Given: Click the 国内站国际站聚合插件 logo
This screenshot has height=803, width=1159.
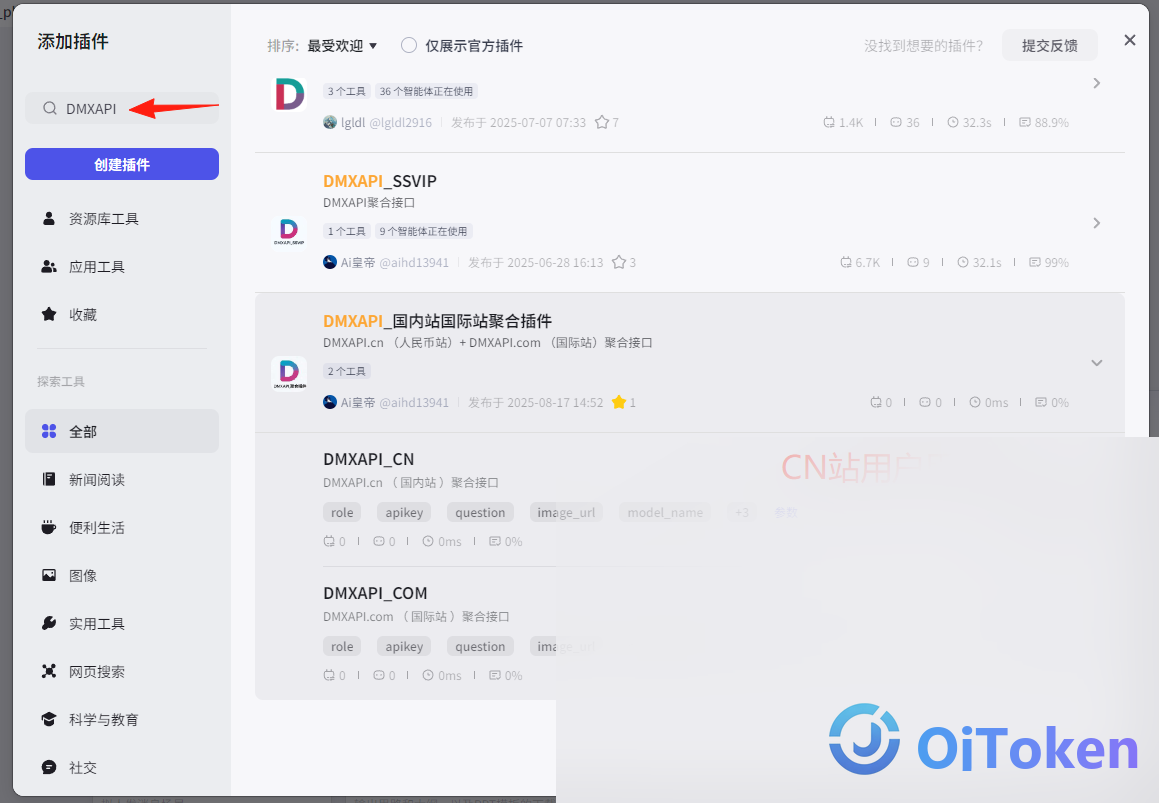Looking at the screenshot, I should tap(289, 373).
